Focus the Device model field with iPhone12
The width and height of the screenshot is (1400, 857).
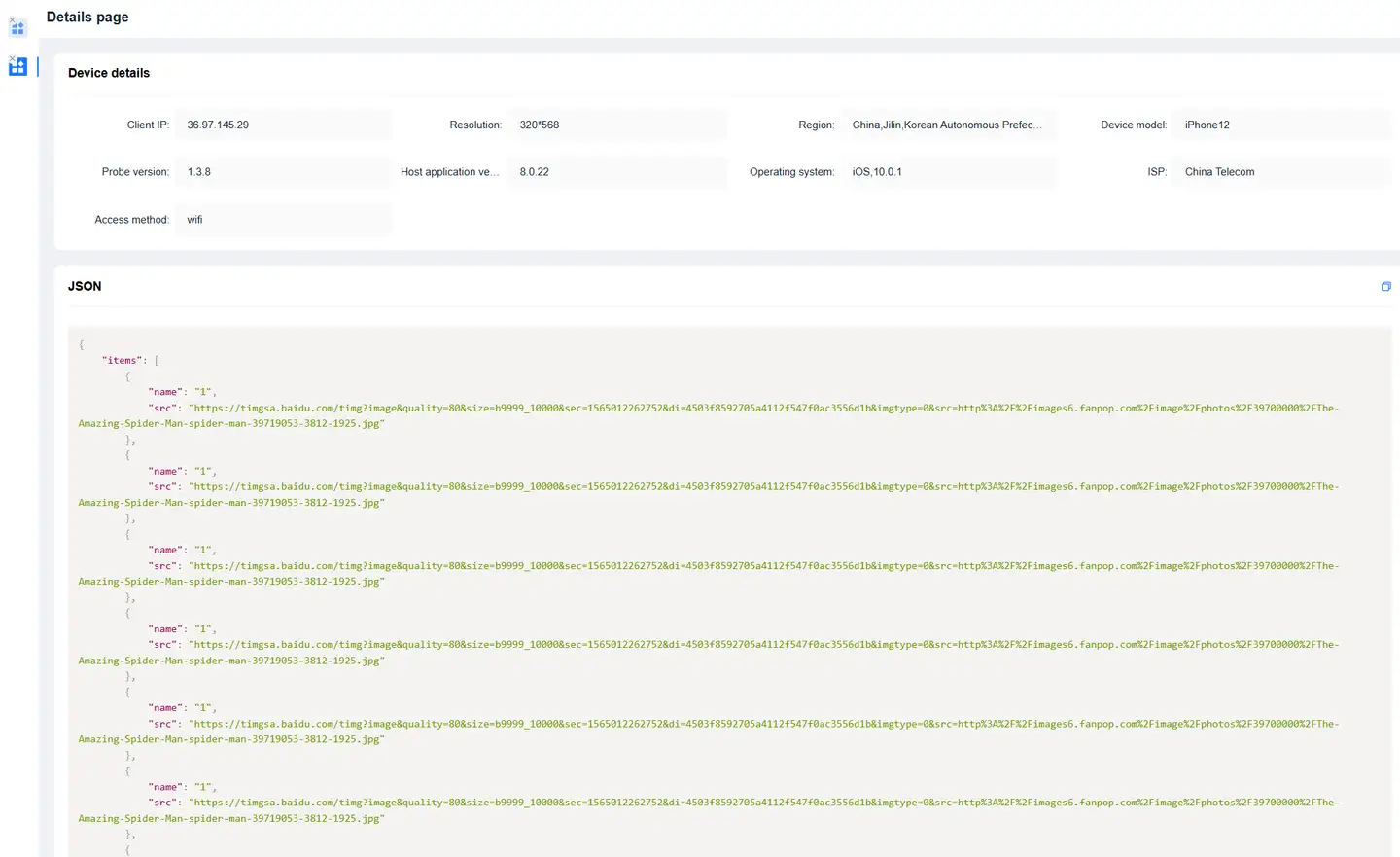(1279, 125)
